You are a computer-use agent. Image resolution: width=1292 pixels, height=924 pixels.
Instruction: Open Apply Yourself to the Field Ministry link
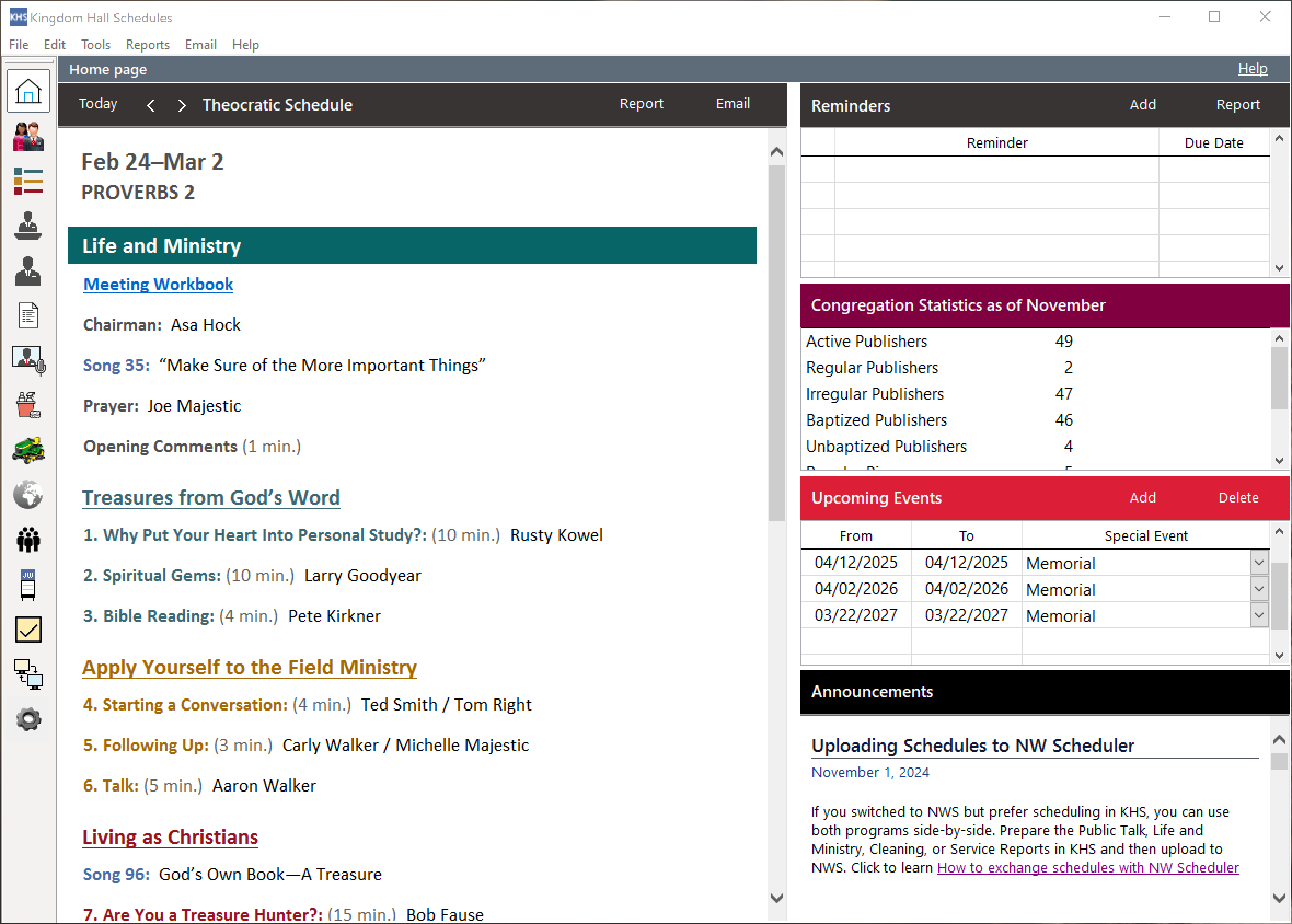[249, 667]
